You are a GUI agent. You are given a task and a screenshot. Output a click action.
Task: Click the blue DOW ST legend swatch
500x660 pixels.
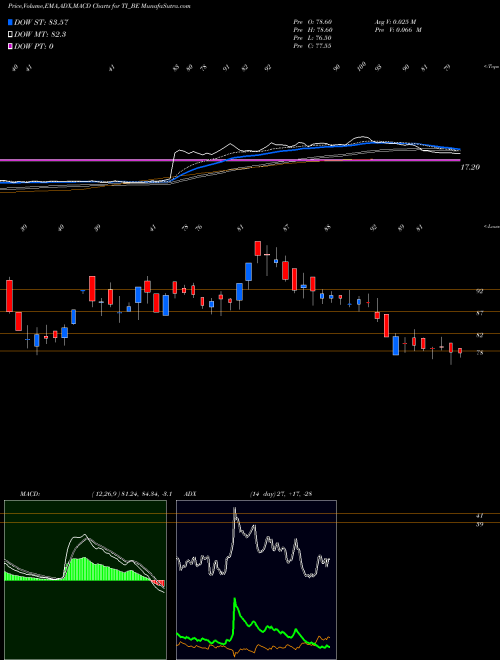tap(10, 23)
